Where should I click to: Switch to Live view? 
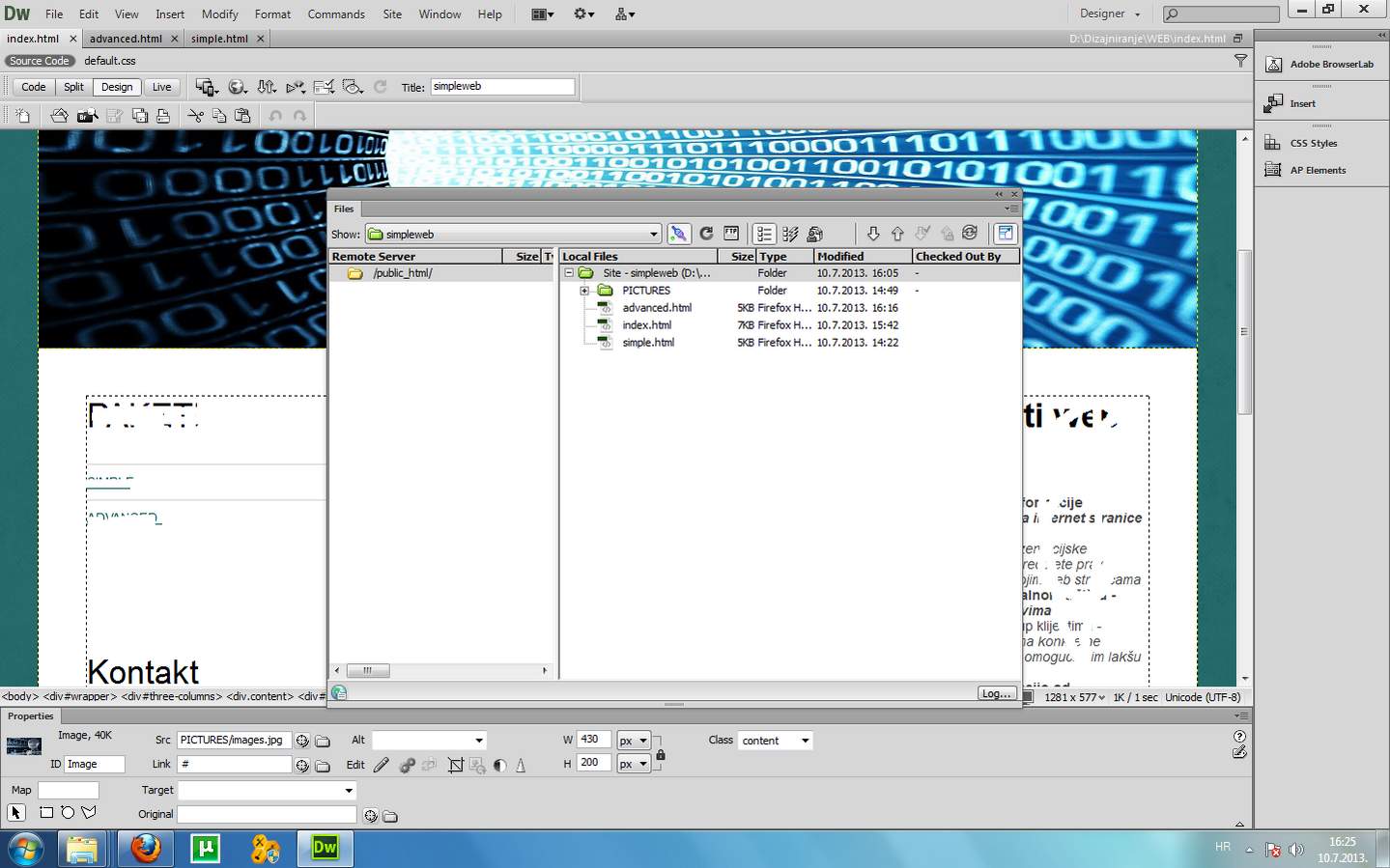click(161, 87)
